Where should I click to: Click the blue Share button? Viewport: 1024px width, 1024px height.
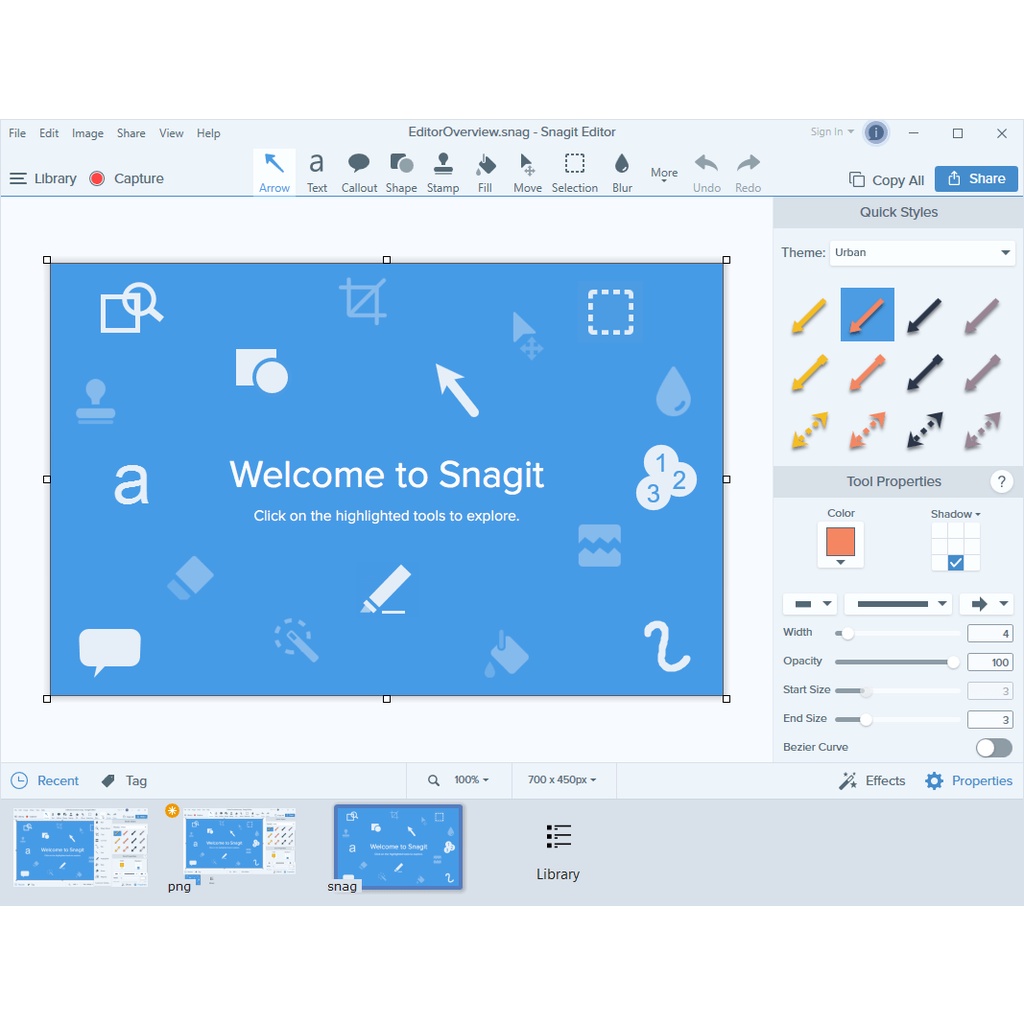click(976, 179)
